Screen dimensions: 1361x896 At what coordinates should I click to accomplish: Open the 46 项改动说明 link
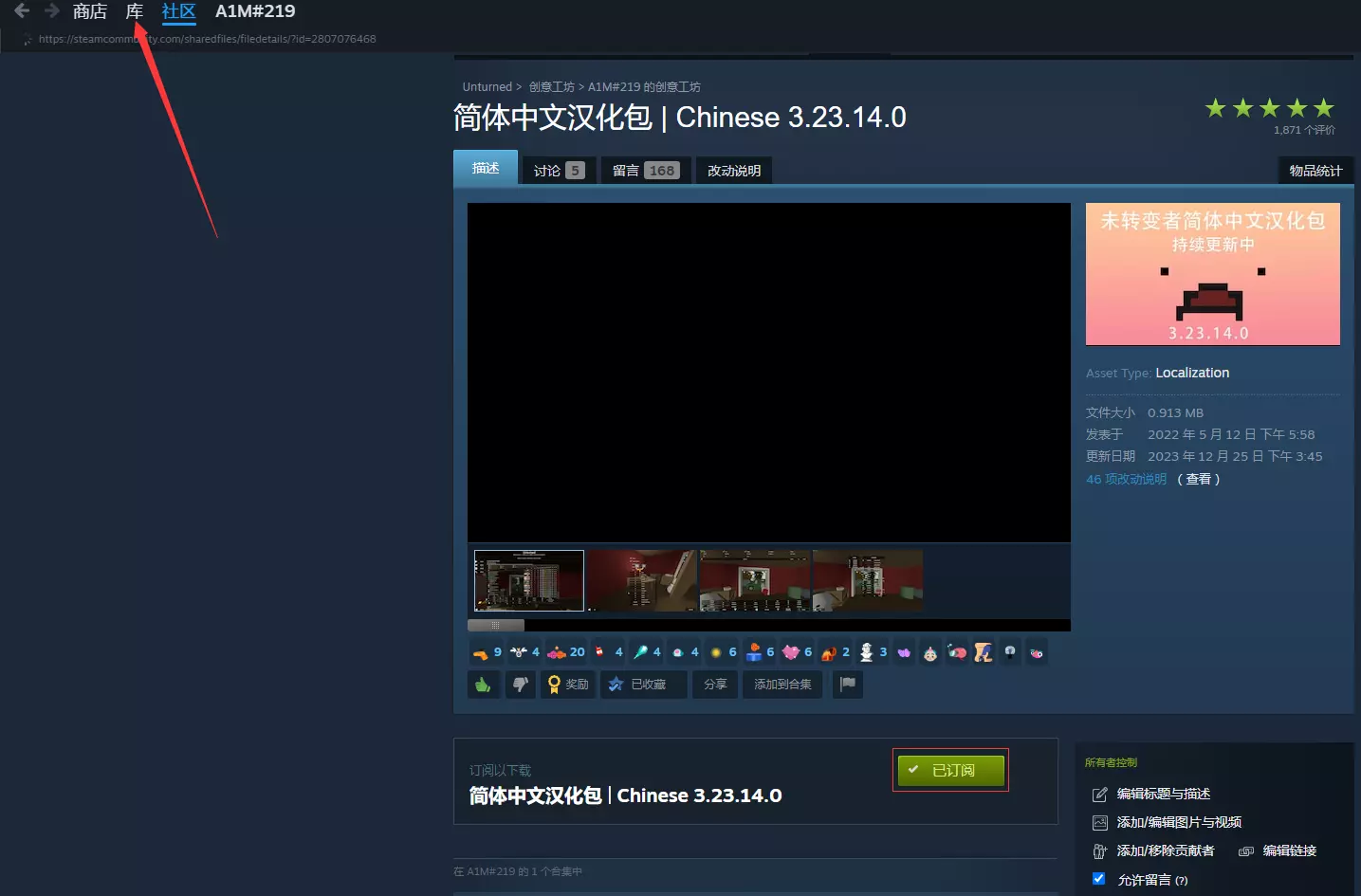[1126, 479]
